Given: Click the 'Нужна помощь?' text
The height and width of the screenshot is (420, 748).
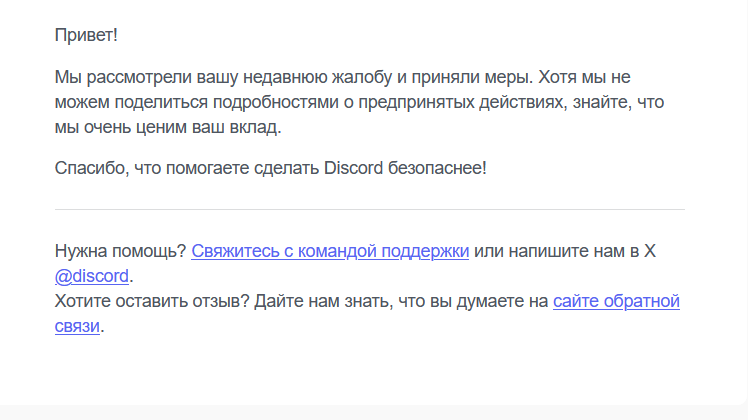Looking at the screenshot, I should click(120, 251).
